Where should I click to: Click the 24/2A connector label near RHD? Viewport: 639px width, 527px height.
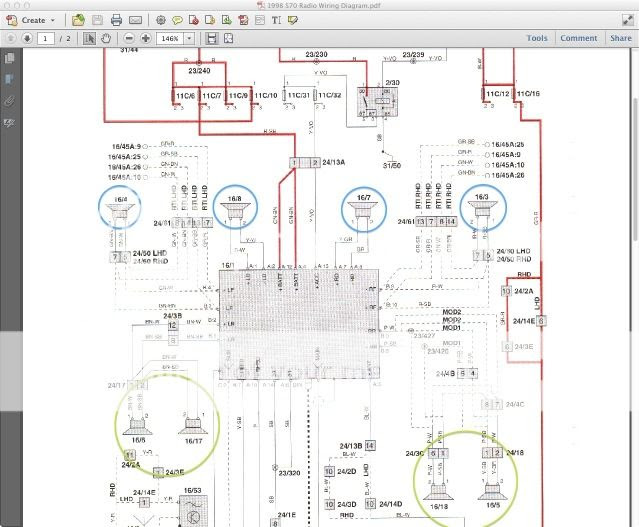click(524, 291)
